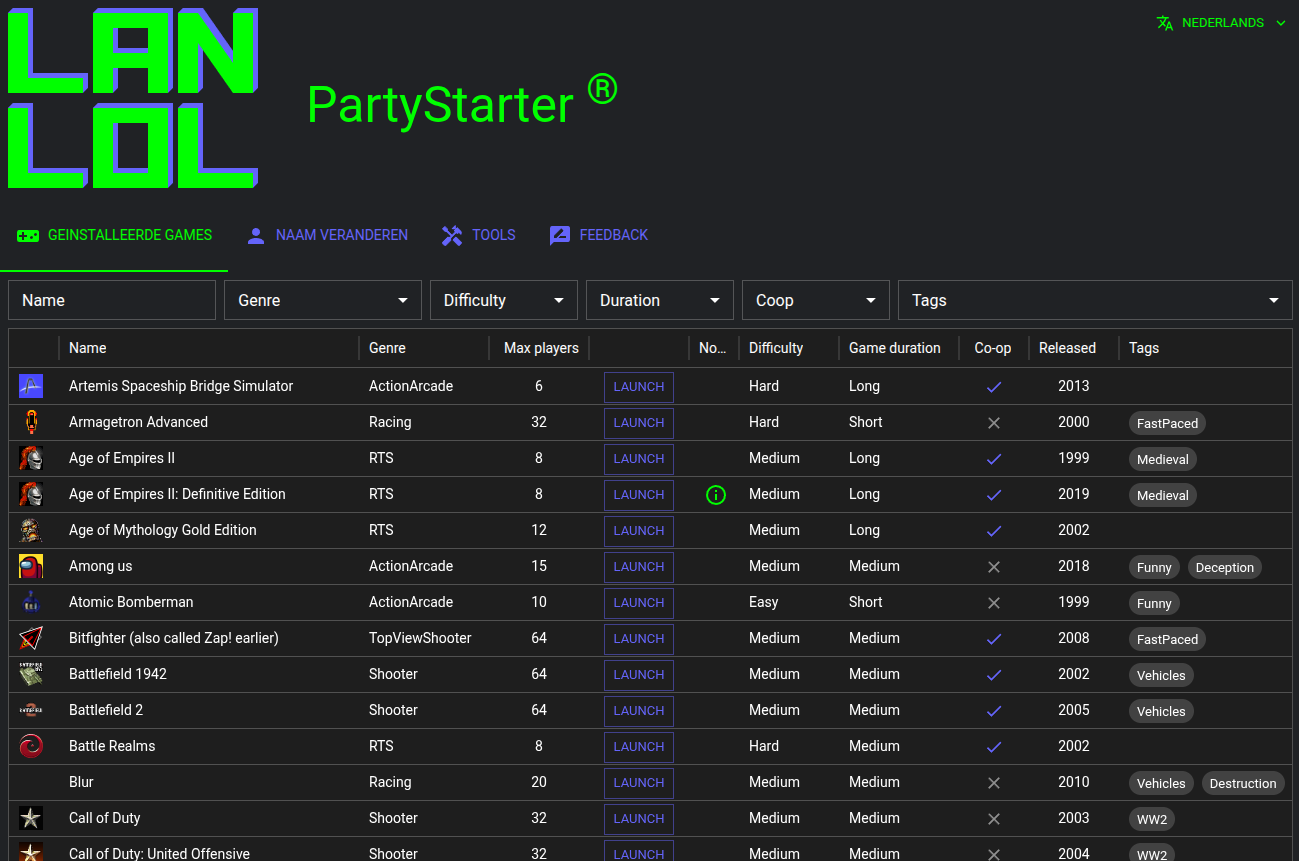Click the Atomic Bomberman game icon

tap(31, 602)
